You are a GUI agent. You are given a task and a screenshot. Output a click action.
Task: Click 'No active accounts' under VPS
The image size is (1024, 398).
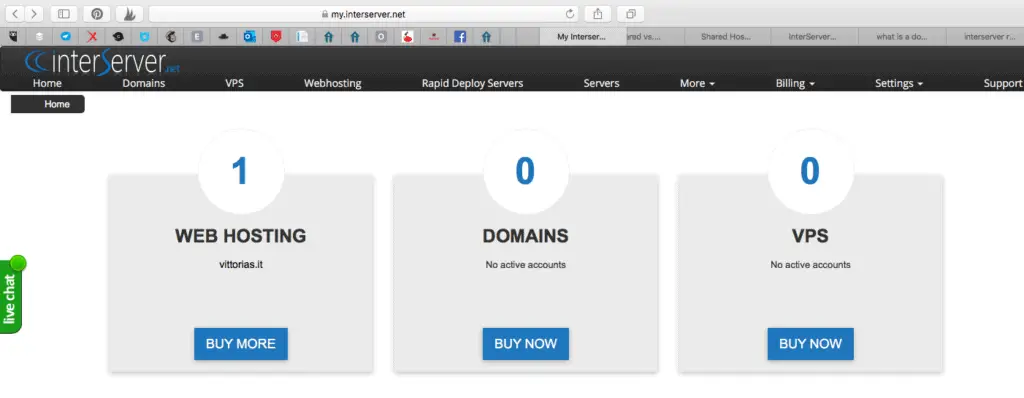[810, 265]
